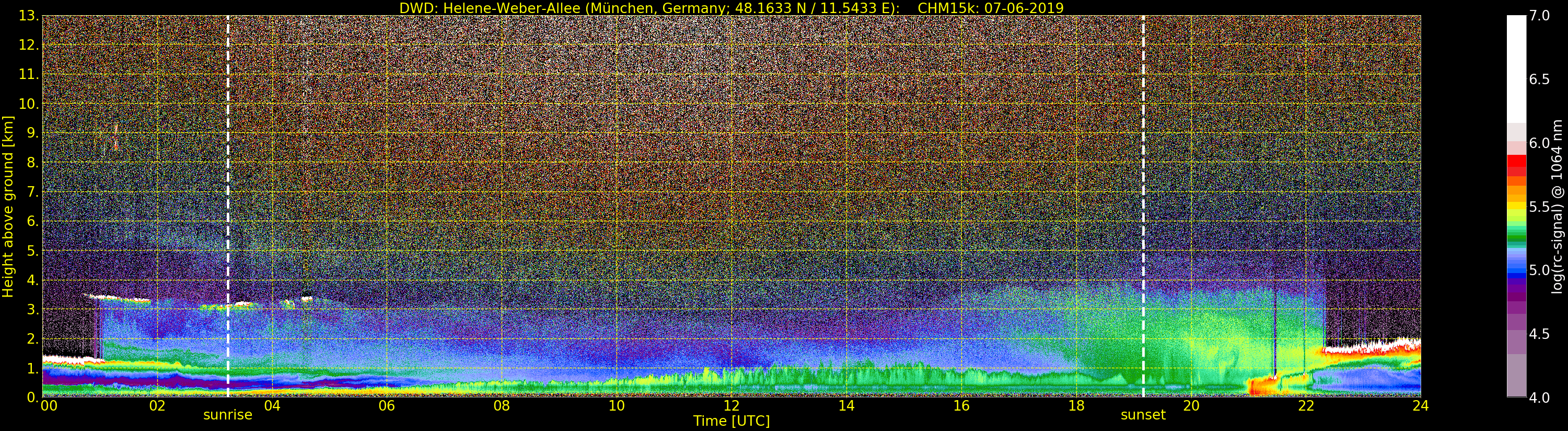Screen dimensions: 1568x431
Task: Click the height axis tick label '1.'
Action: pos(32,368)
